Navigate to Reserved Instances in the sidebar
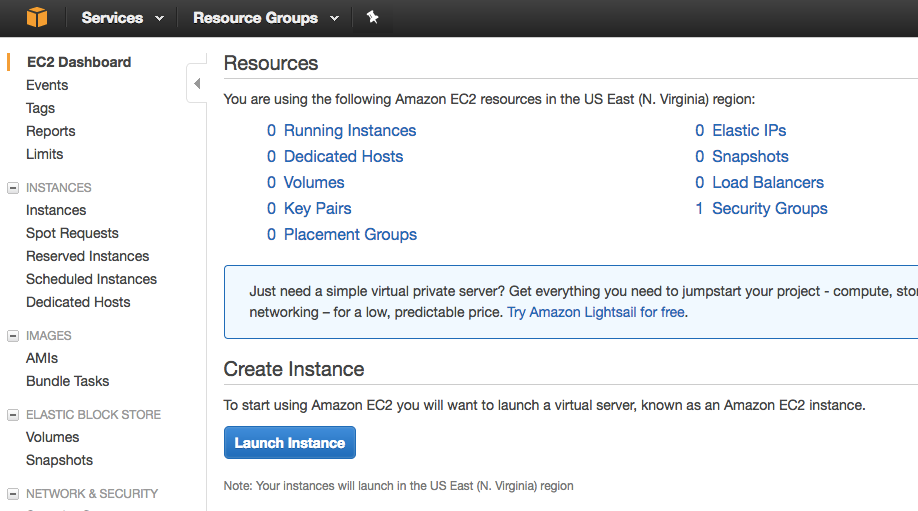The width and height of the screenshot is (918, 511). tap(87, 256)
